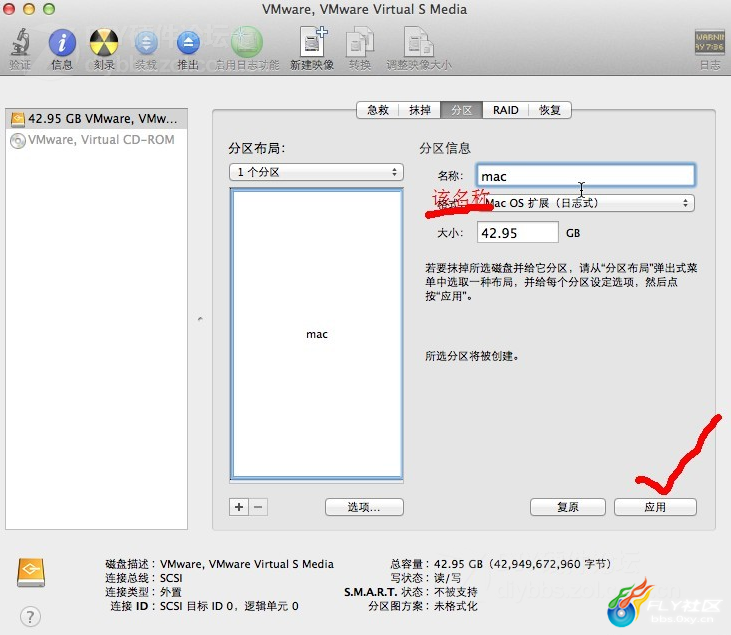
Task: Click total capacity text 42,949,672,960 字节
Action: click(552, 564)
